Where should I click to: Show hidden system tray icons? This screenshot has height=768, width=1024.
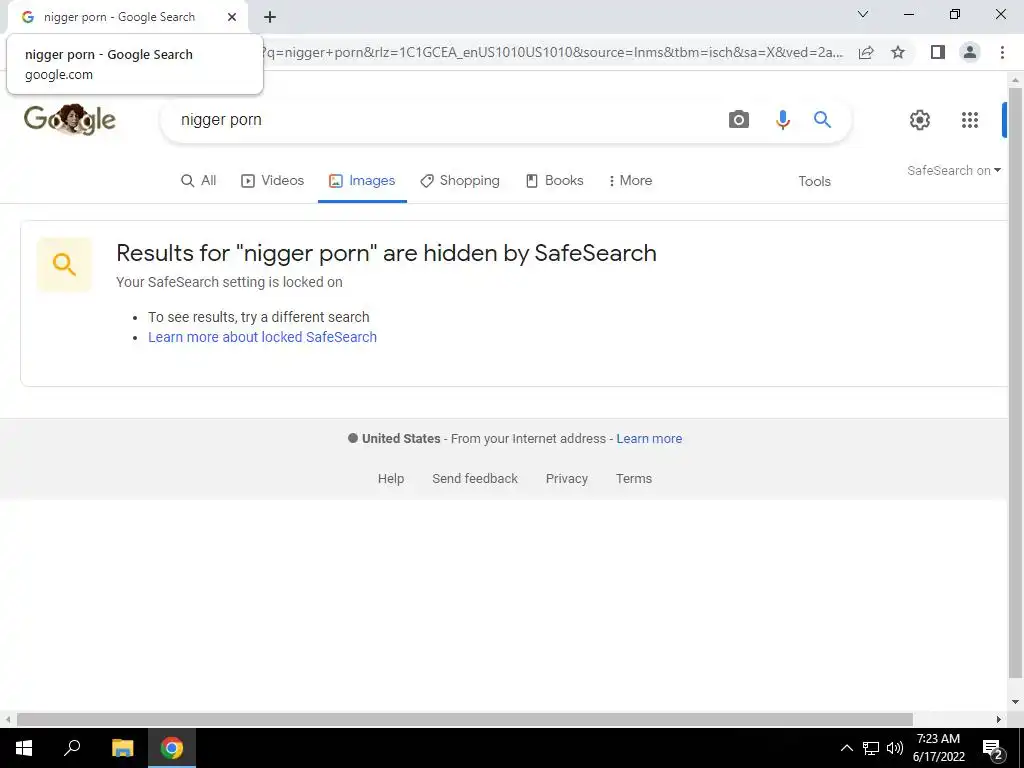pyautogui.click(x=846, y=748)
